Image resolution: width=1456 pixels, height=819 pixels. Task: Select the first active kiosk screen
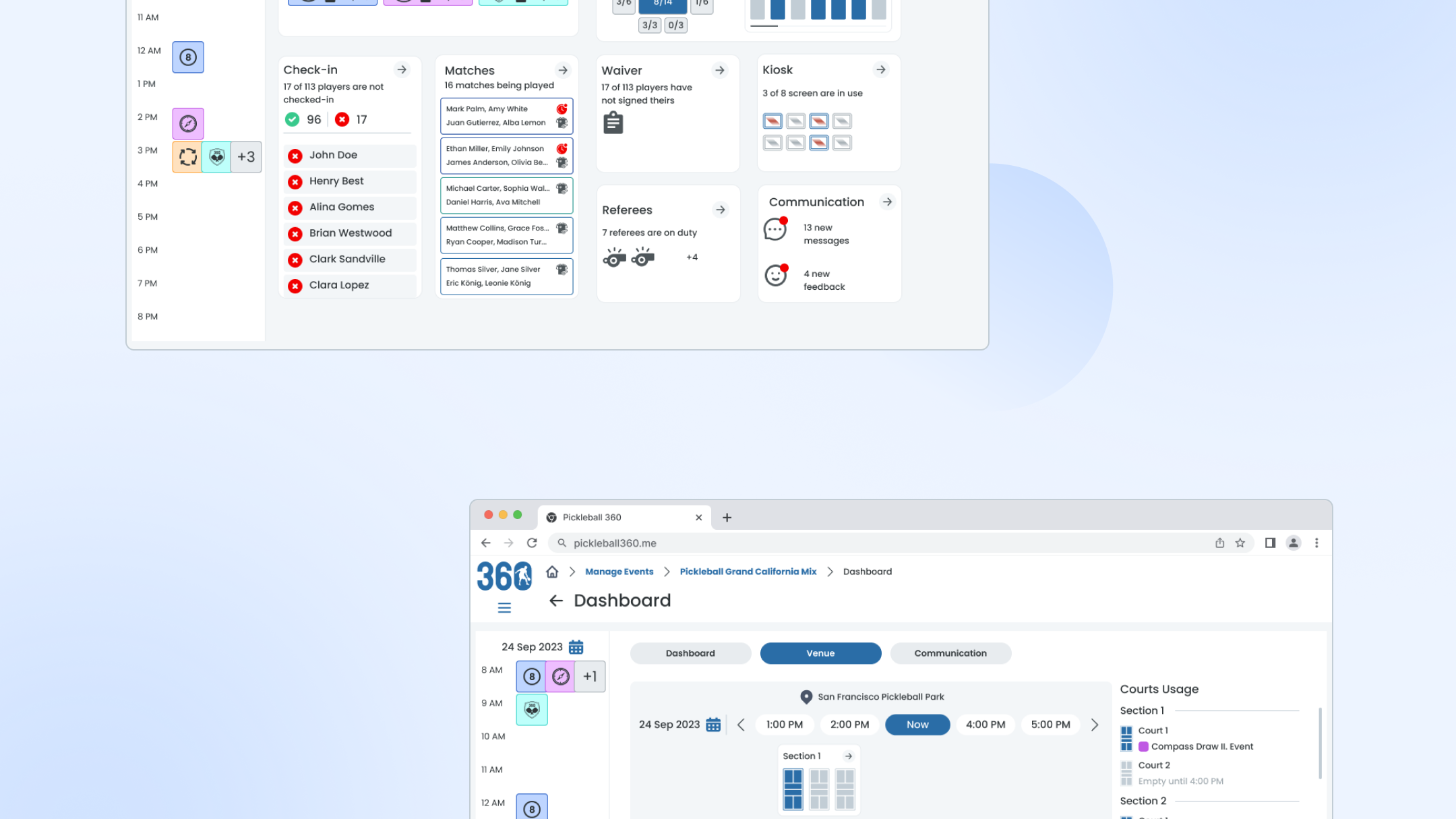[x=772, y=121]
